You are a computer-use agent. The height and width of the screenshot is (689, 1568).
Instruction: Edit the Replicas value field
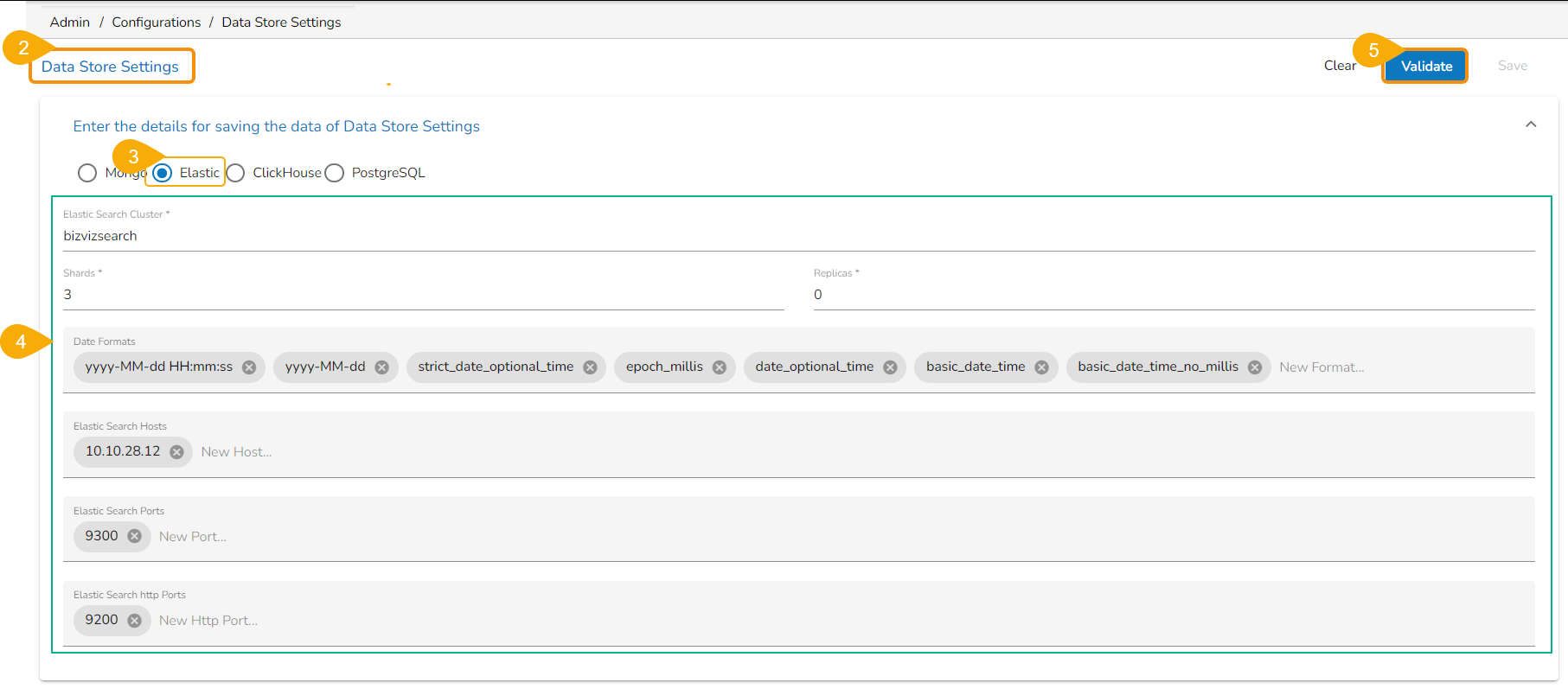tap(1174, 295)
